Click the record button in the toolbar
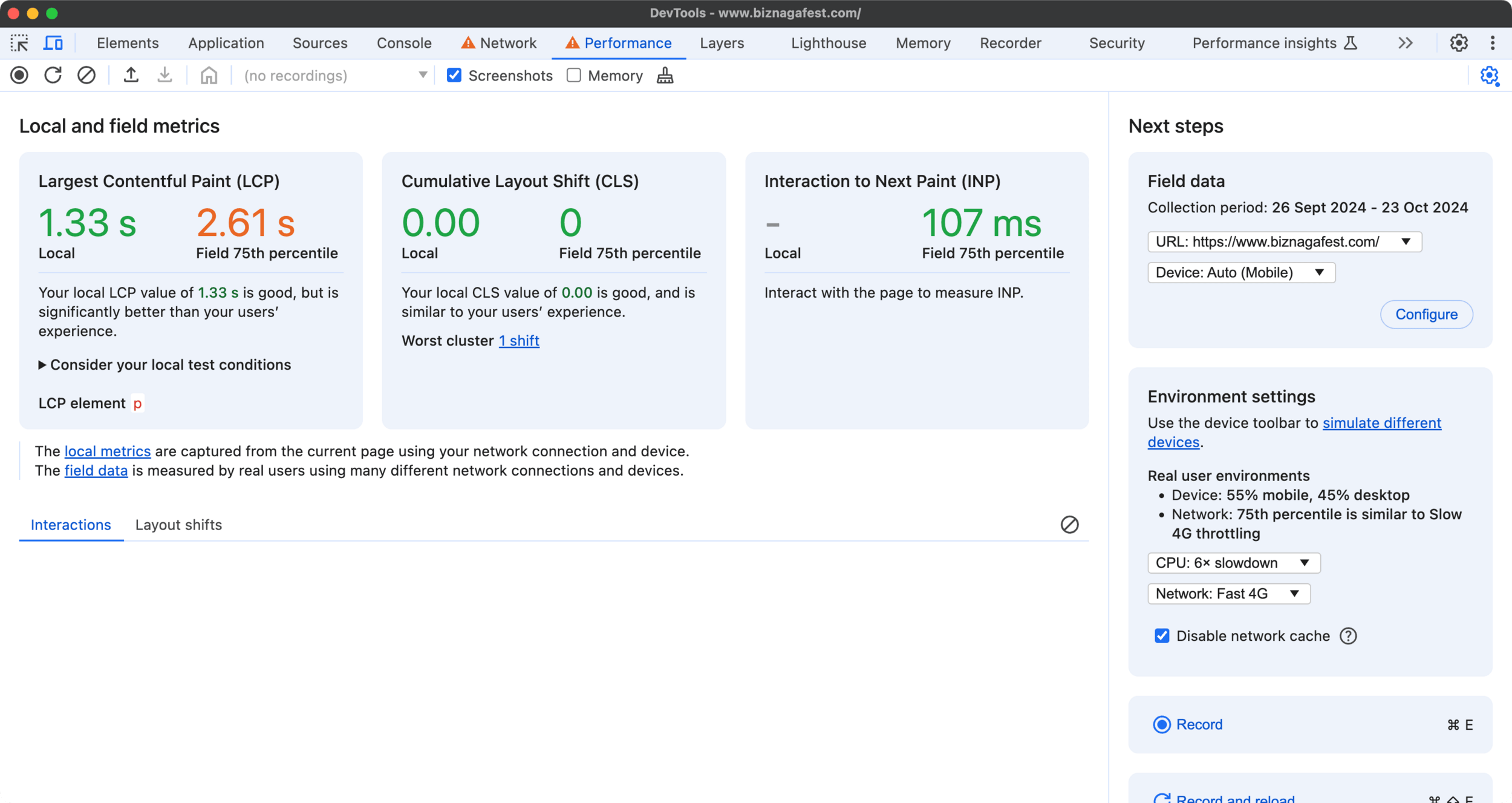 pos(19,76)
